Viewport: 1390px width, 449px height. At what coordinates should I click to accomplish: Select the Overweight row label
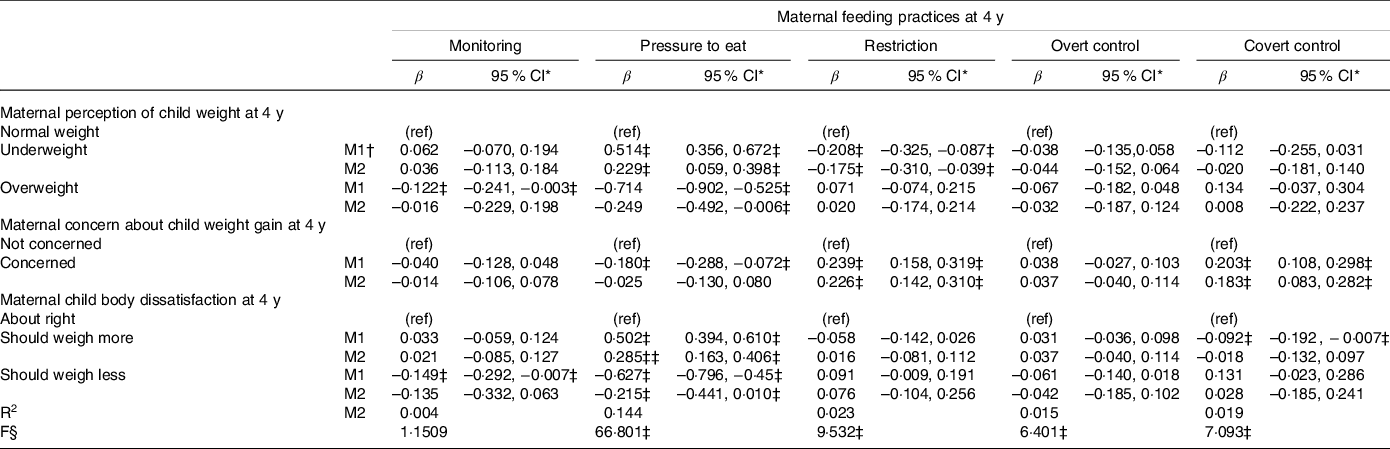37,186
